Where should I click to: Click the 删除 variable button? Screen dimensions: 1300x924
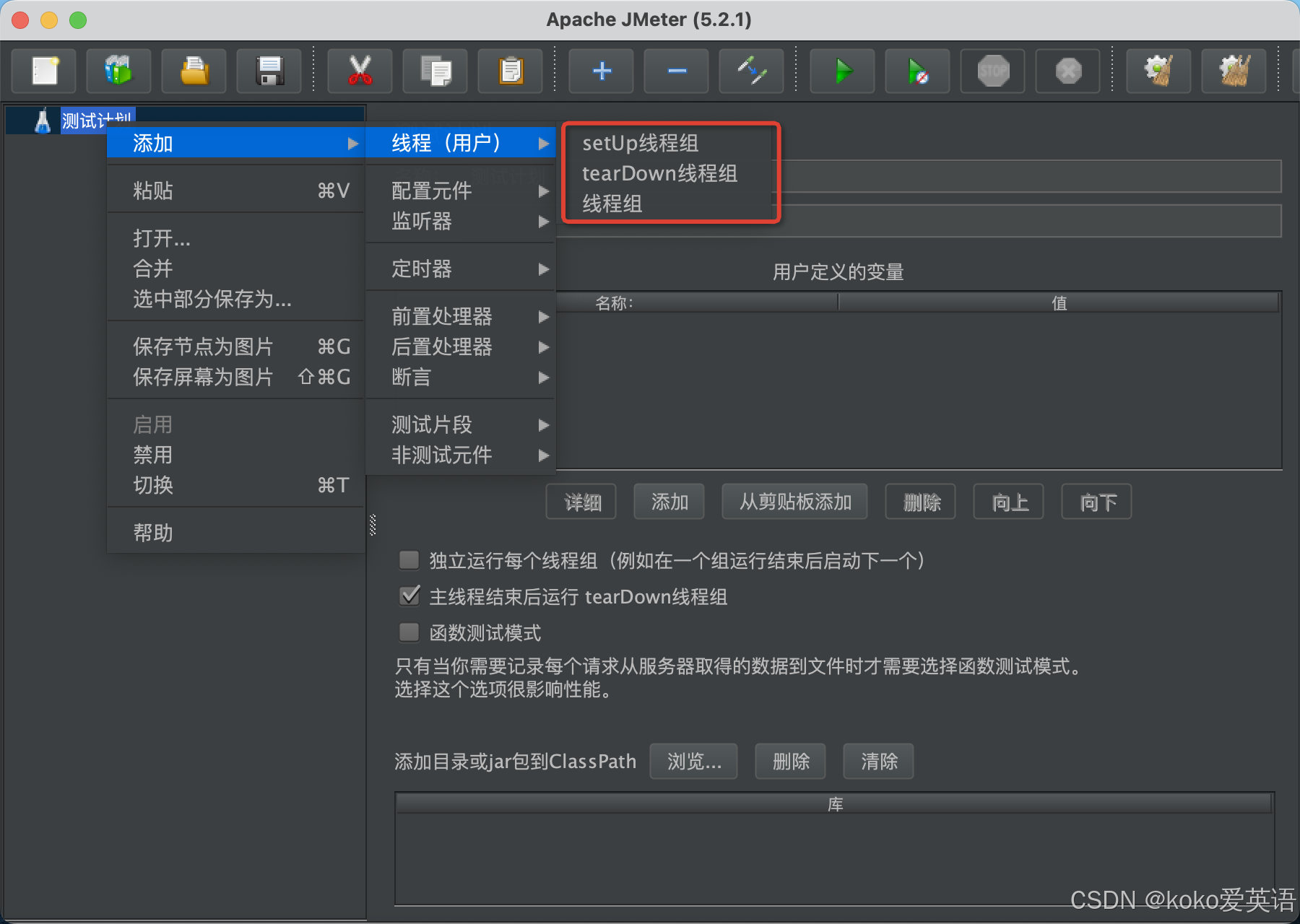tap(921, 502)
